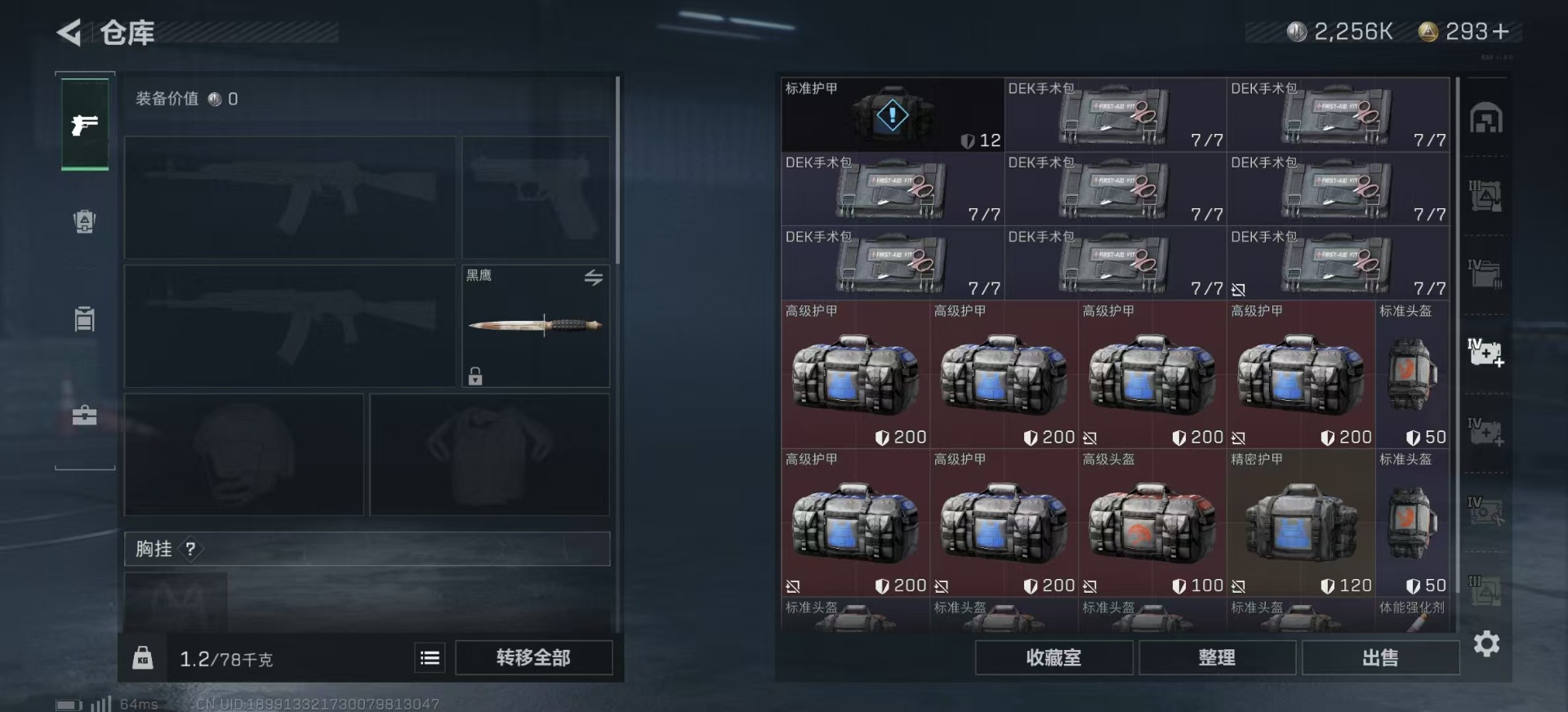Screen dimensions: 1568x712
Task: Open the item list view icon
Action: pos(430,657)
